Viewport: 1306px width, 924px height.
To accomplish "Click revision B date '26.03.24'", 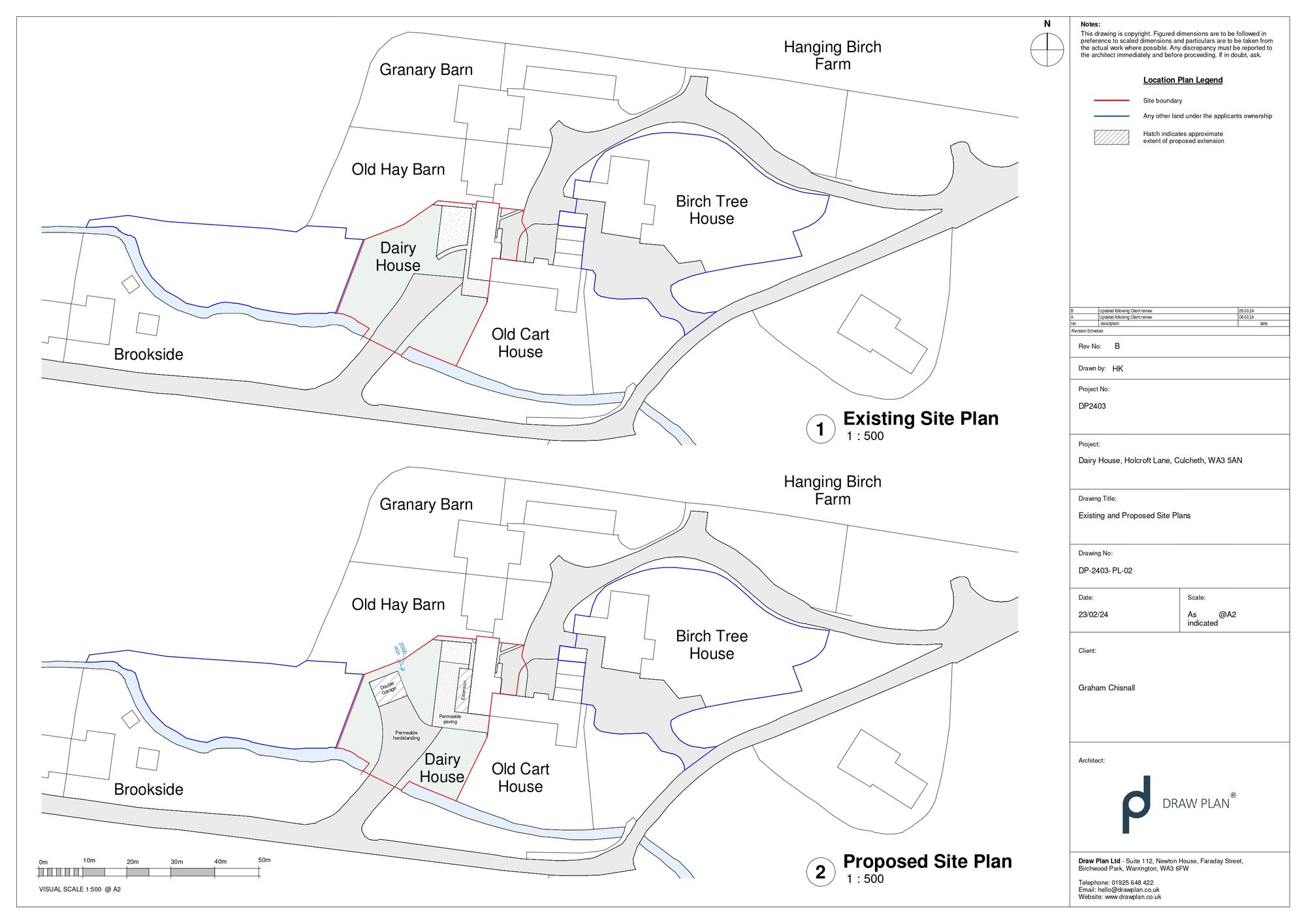I will point(1246,311).
